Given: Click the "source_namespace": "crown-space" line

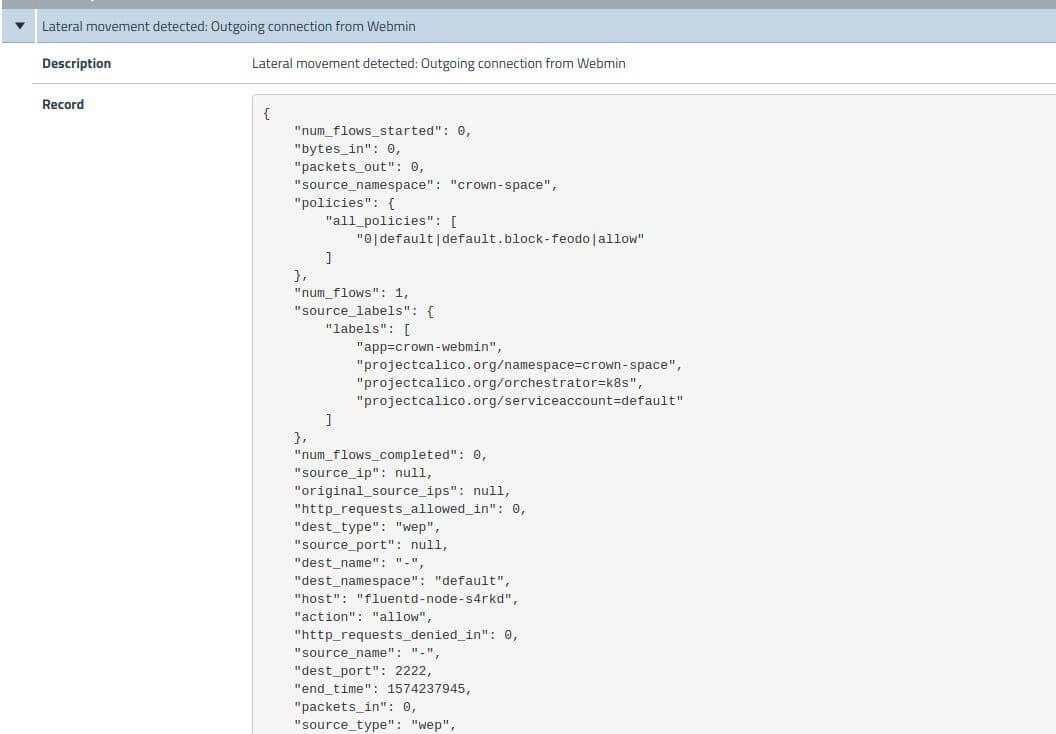Looking at the screenshot, I should click(x=426, y=185).
